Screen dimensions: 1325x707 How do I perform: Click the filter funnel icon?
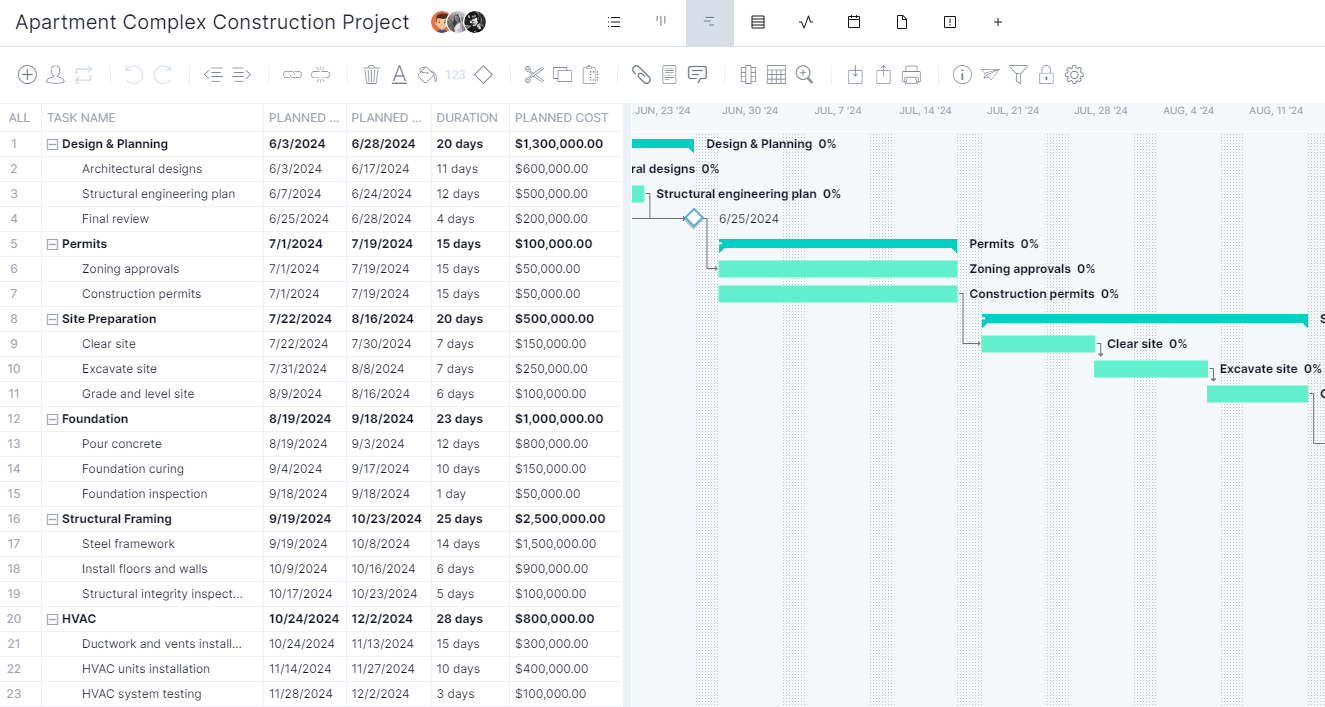[x=1018, y=74]
